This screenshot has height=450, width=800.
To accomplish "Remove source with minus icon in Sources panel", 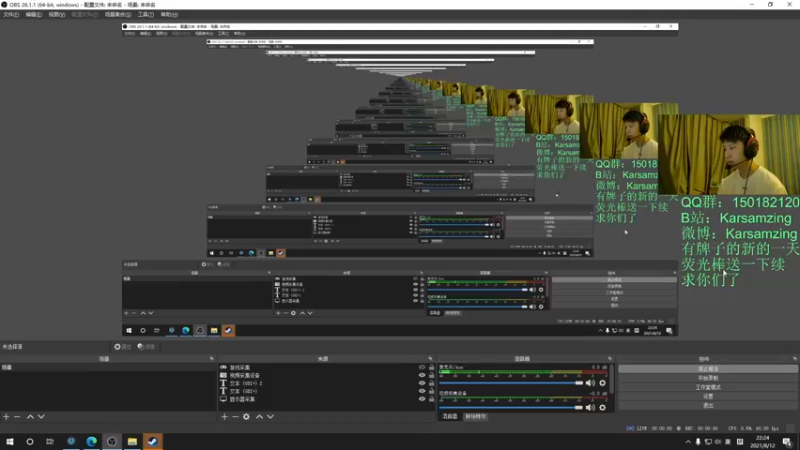I will [235, 417].
